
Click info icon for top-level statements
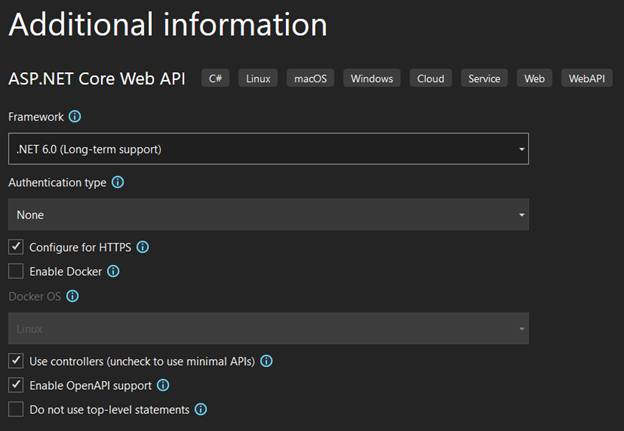click(x=200, y=409)
